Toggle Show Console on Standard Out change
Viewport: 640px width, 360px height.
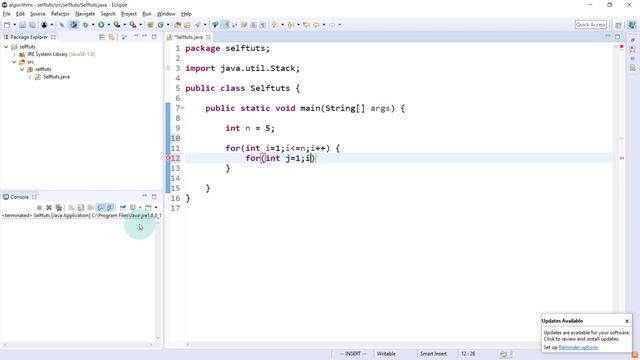pos(100,208)
